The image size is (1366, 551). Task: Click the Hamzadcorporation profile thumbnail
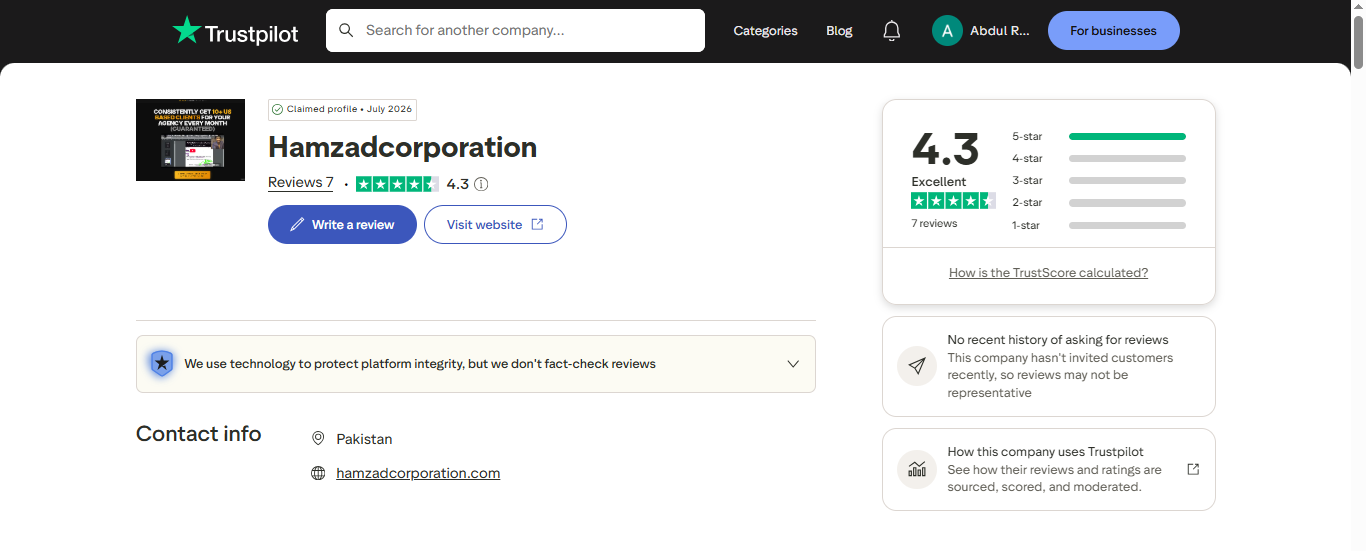pos(190,140)
